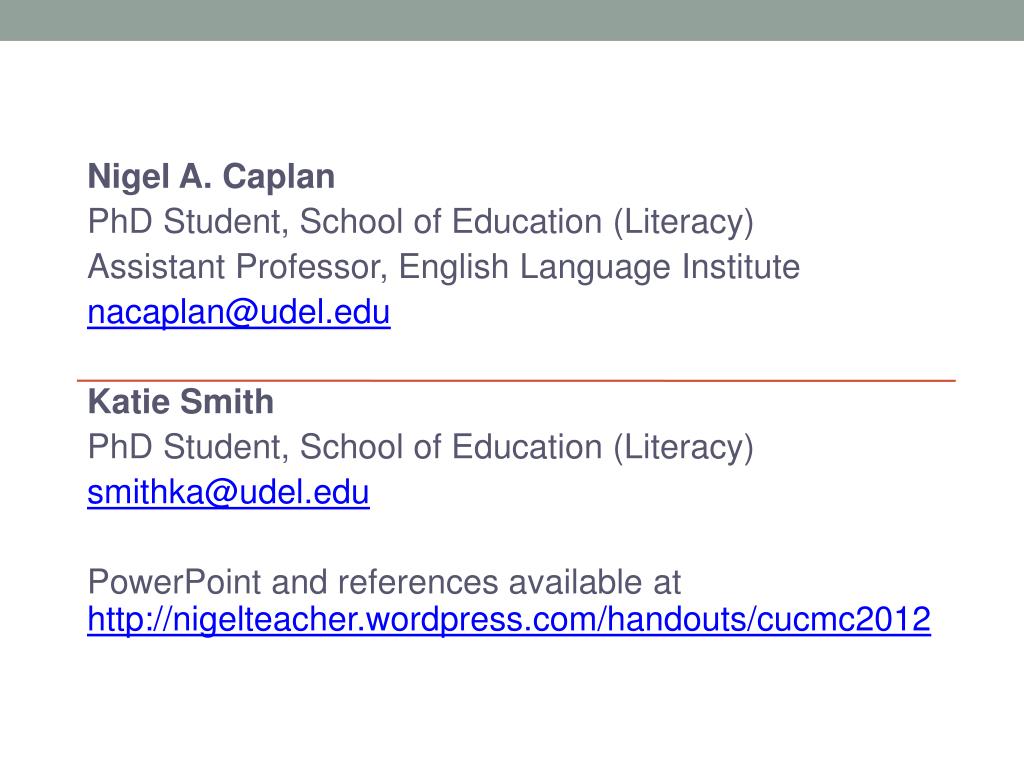
Task: Click the gray-green header bar at top
Action: pos(512,20)
